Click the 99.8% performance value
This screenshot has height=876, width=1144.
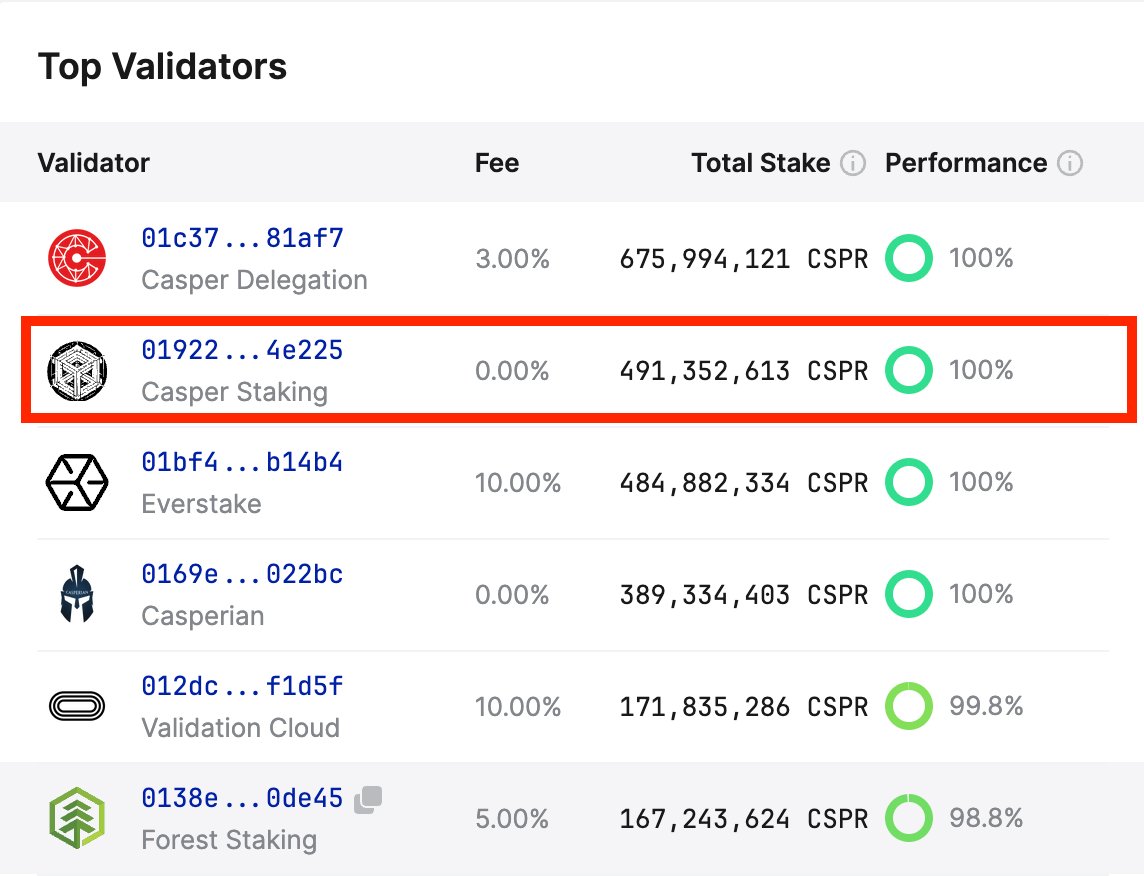click(x=986, y=705)
